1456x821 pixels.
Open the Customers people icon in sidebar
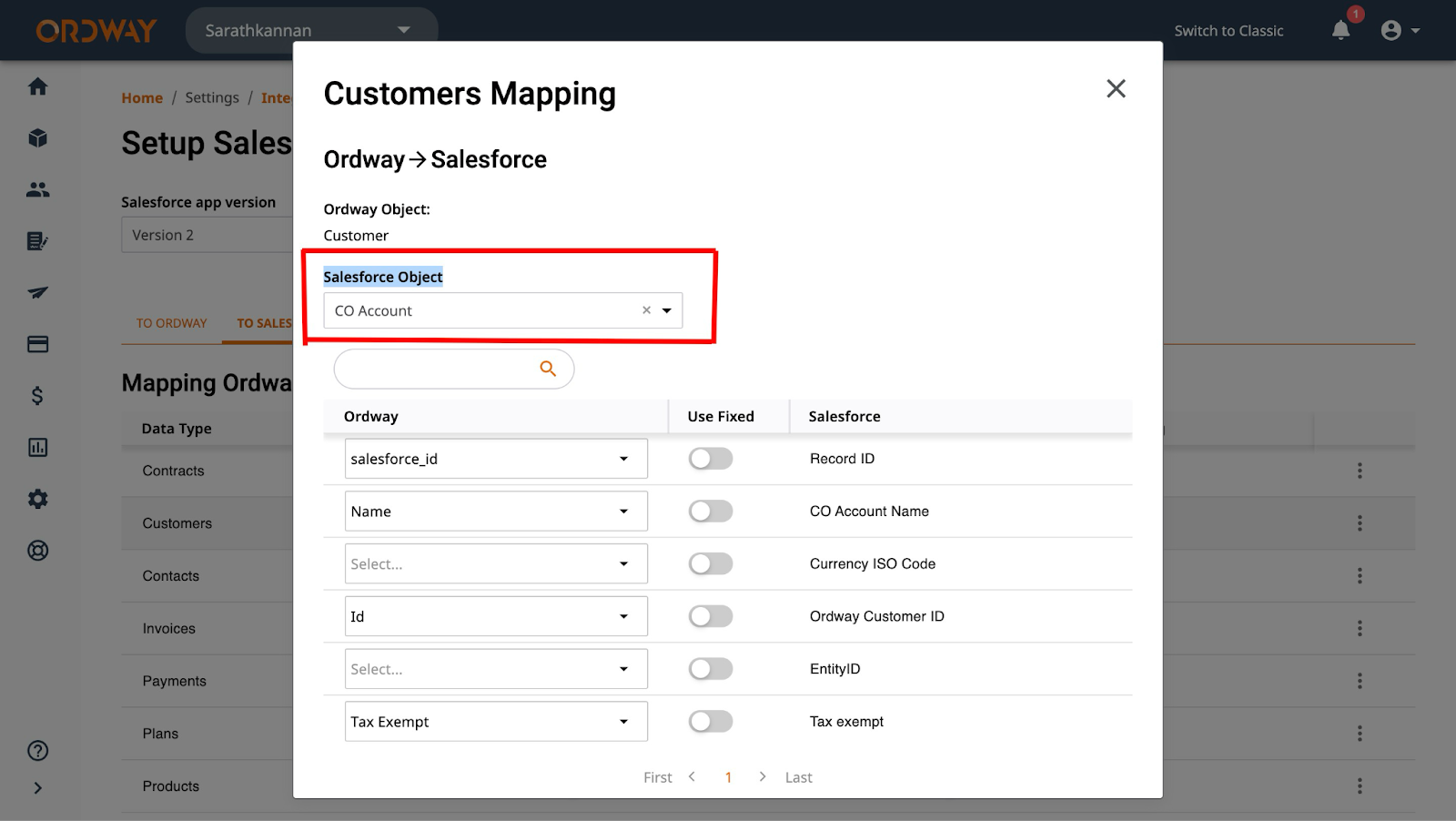(37, 189)
